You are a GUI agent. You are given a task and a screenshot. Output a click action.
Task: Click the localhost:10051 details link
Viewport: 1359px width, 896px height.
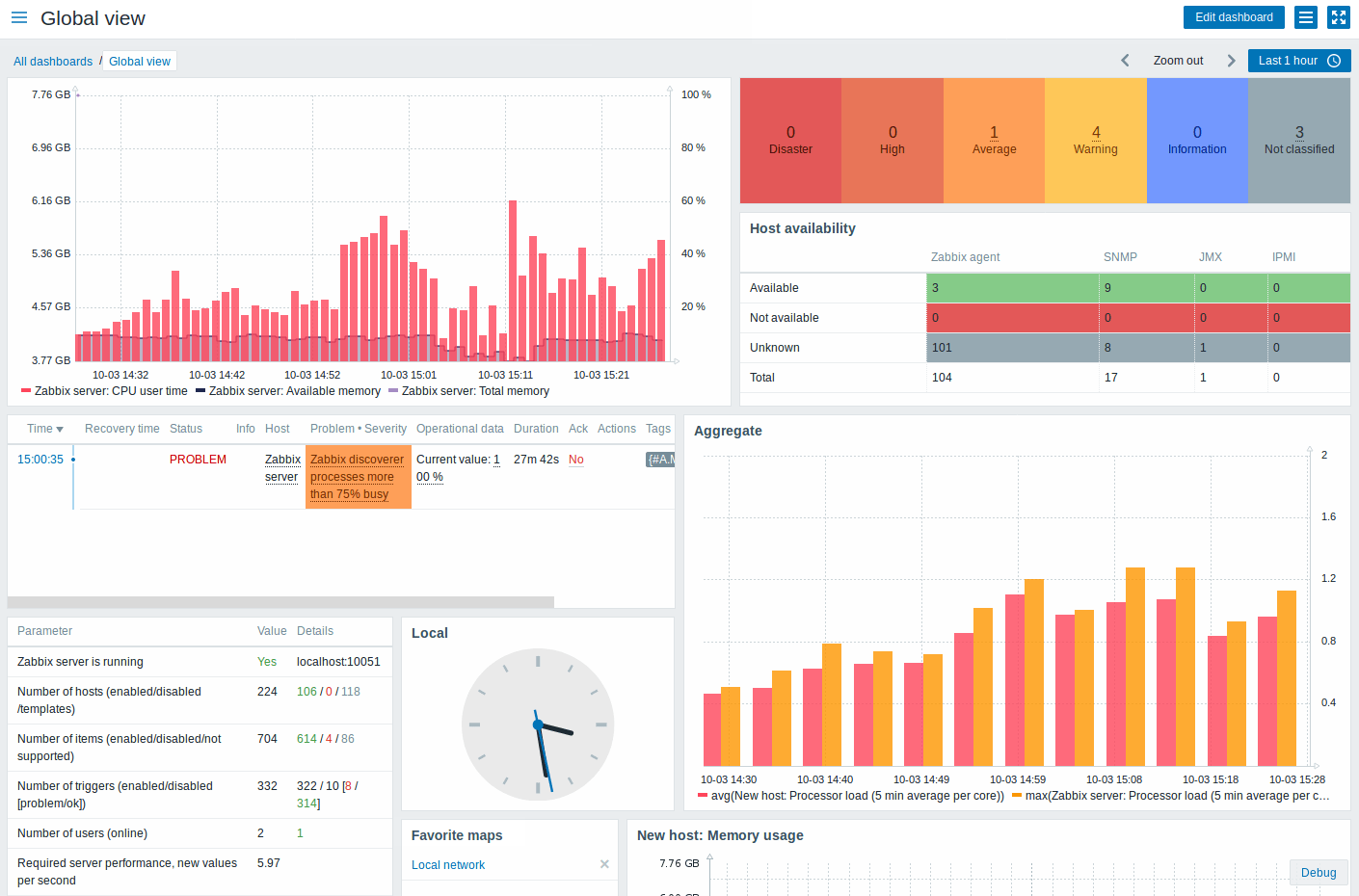(x=338, y=662)
